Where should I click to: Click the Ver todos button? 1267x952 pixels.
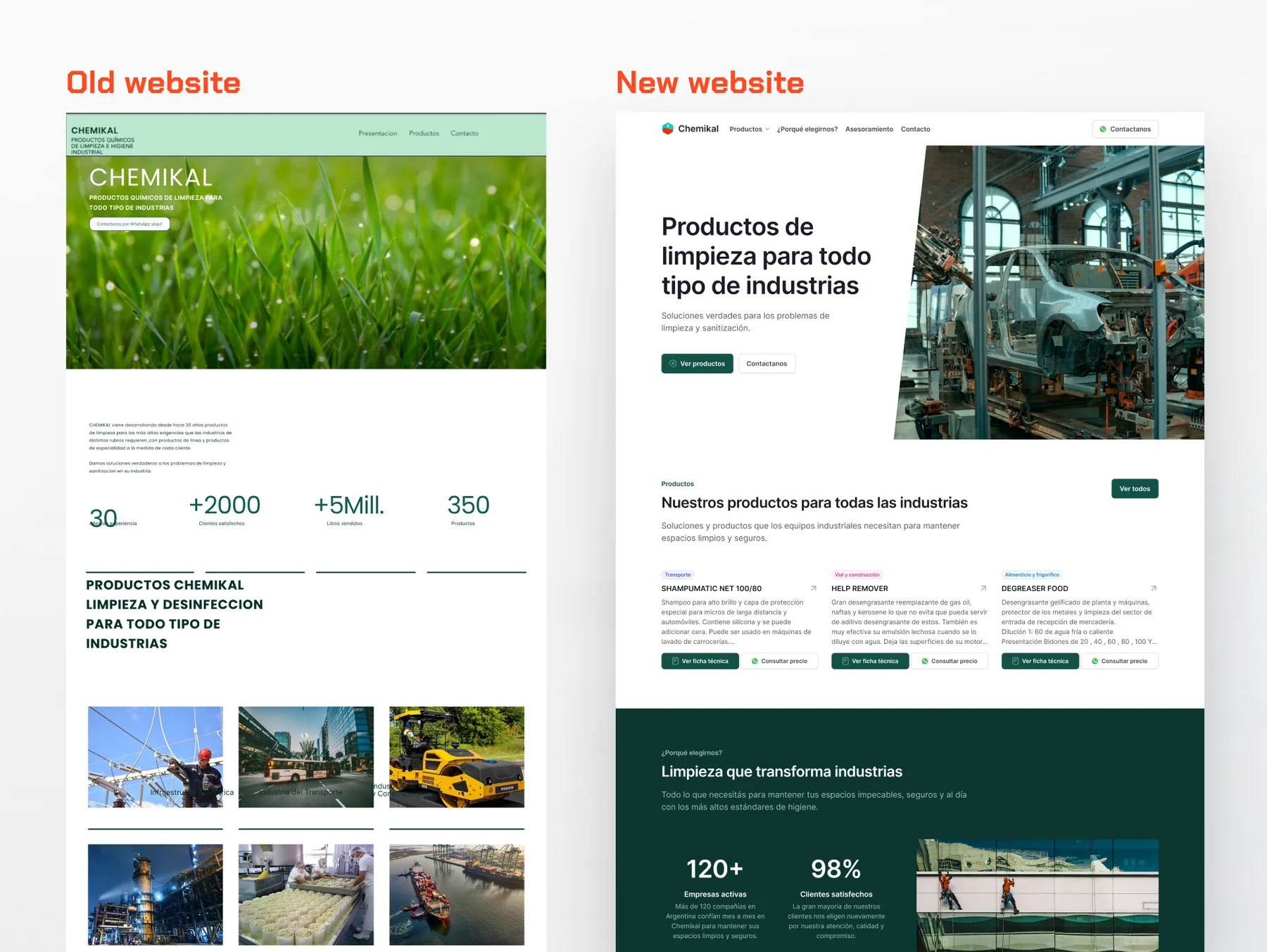[1135, 488]
